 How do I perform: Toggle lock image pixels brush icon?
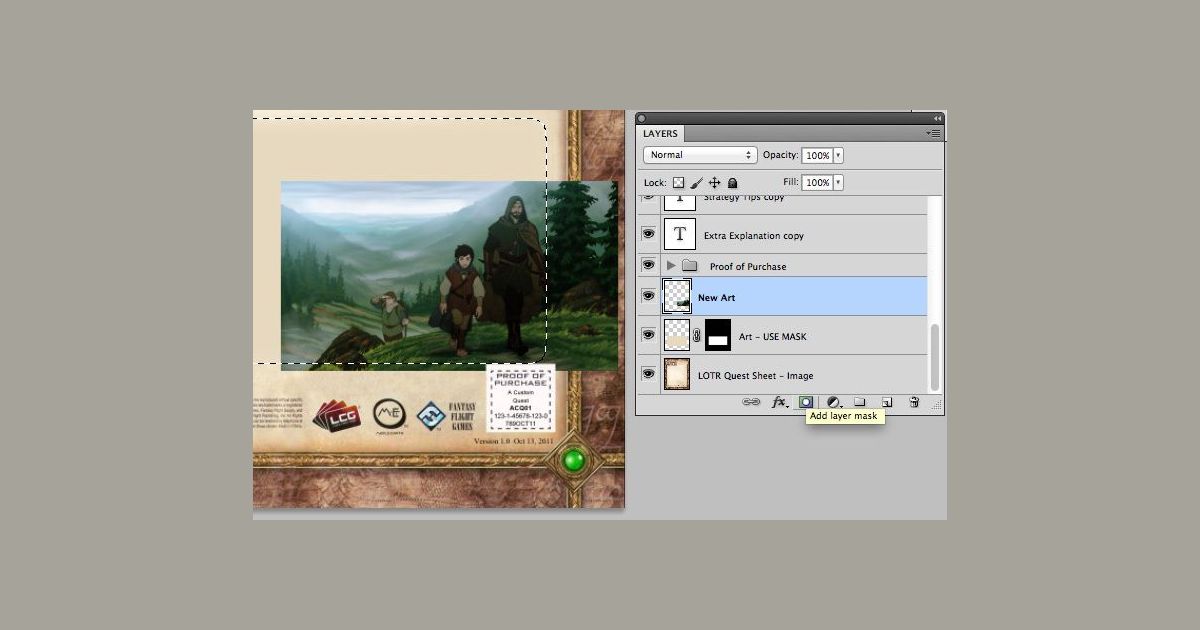pos(697,183)
